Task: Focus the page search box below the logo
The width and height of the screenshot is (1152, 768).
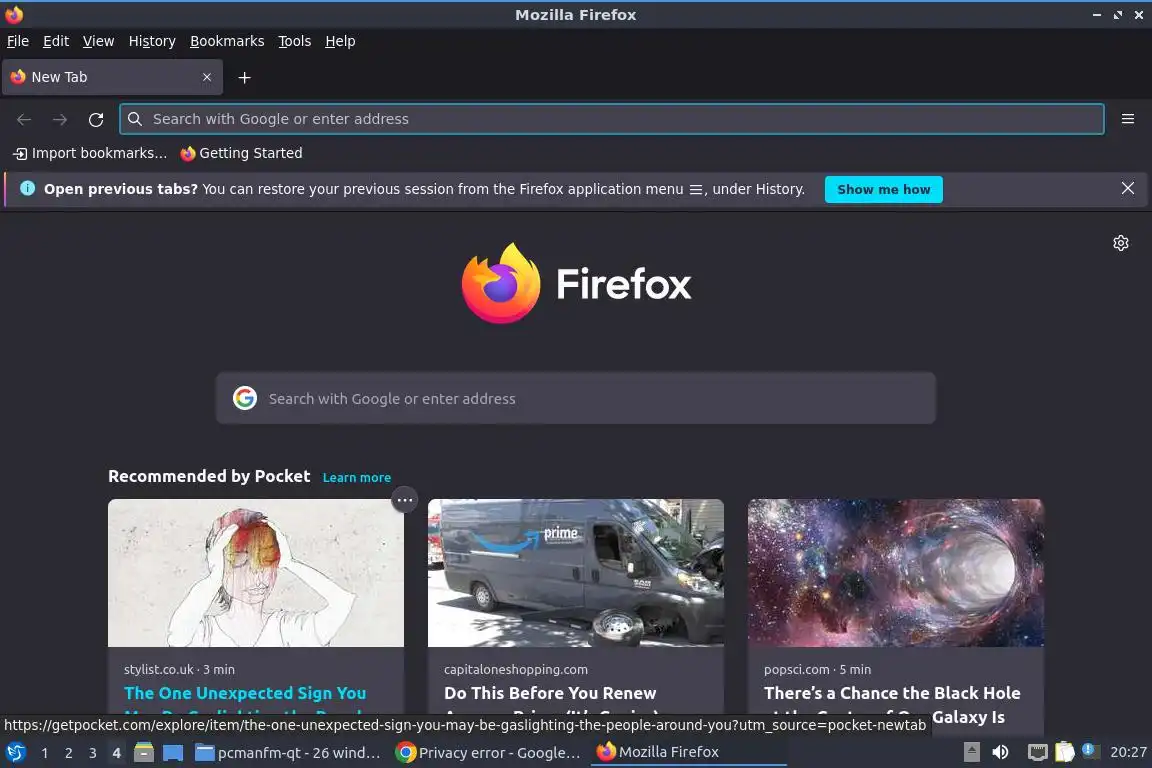Action: coord(576,398)
